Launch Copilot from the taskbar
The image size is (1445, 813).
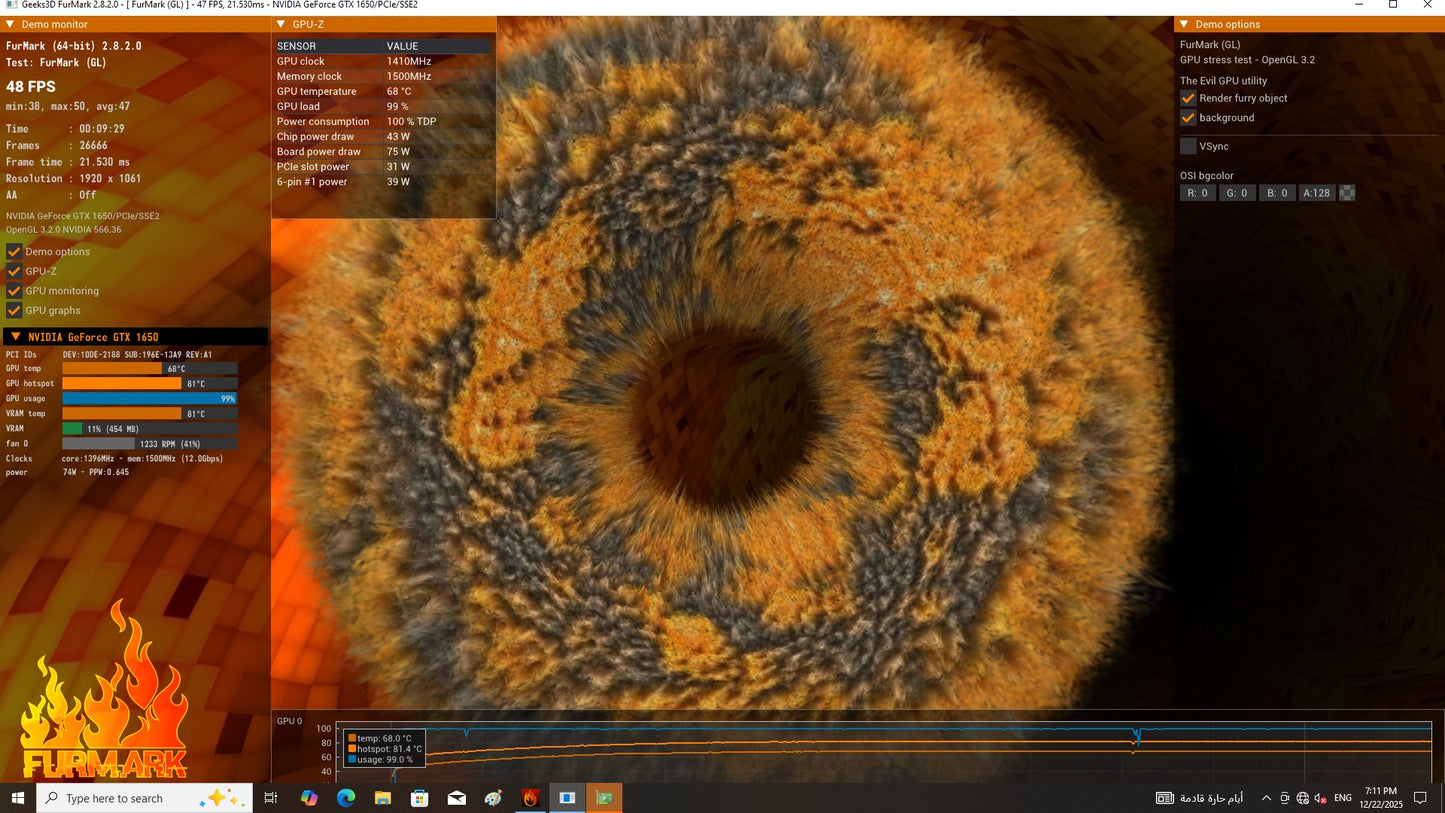tap(309, 798)
